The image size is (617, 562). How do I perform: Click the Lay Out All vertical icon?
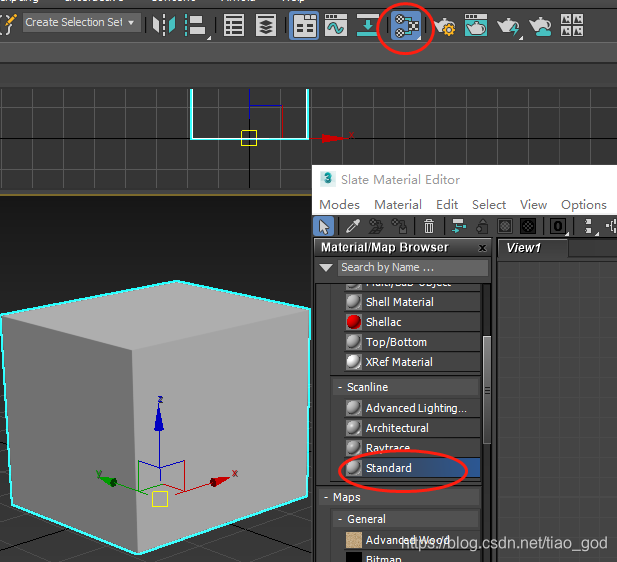point(589,227)
